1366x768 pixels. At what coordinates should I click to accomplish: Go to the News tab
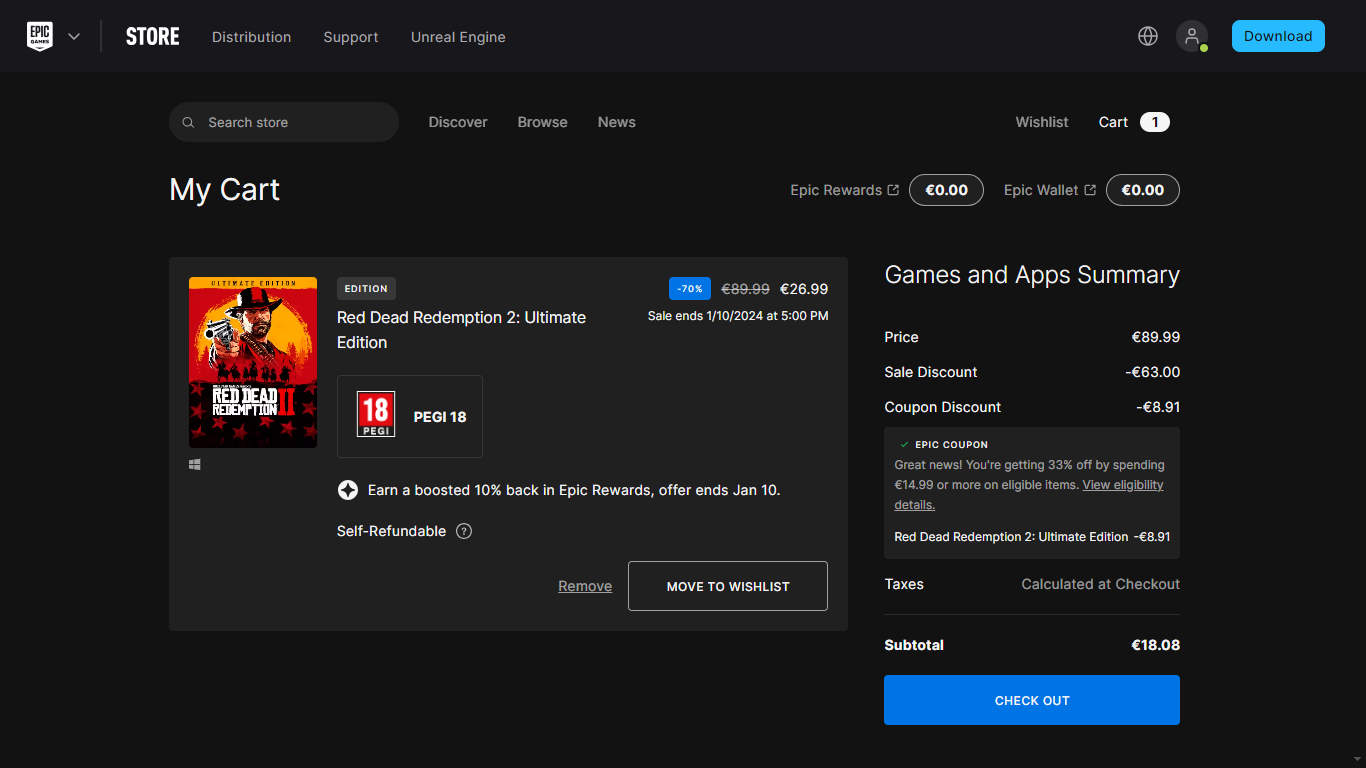[x=617, y=122]
